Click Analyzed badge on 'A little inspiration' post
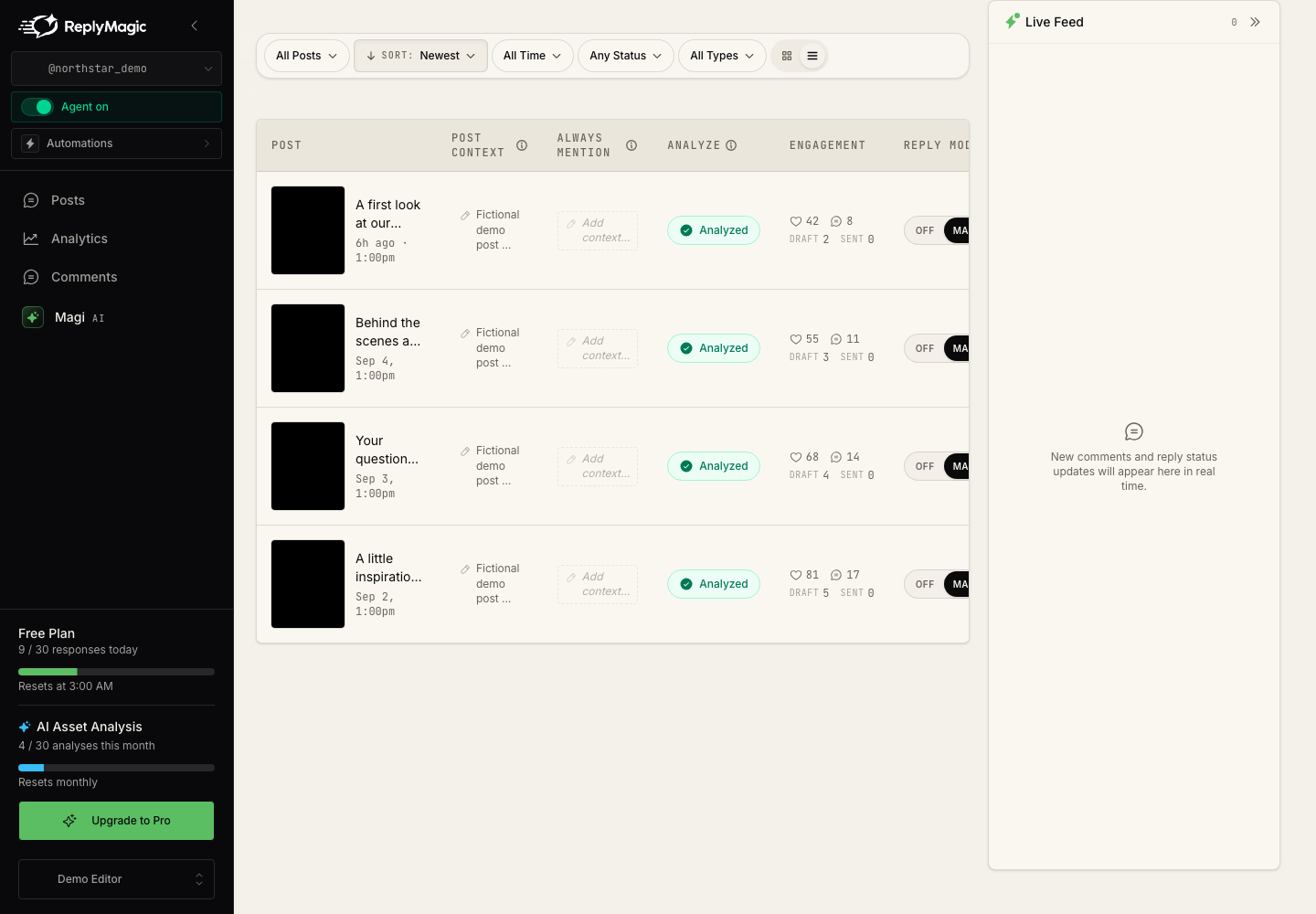The height and width of the screenshot is (914, 1316). pyautogui.click(x=714, y=584)
